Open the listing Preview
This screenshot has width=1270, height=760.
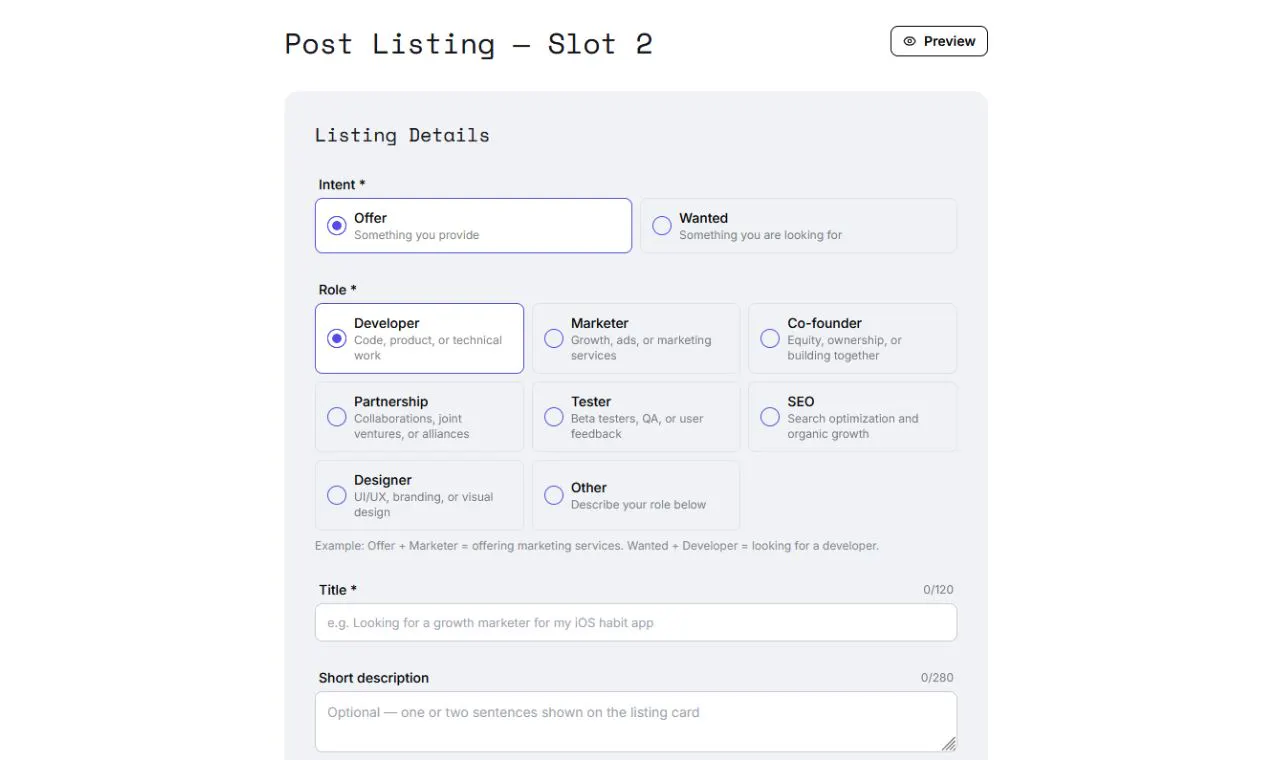939,41
